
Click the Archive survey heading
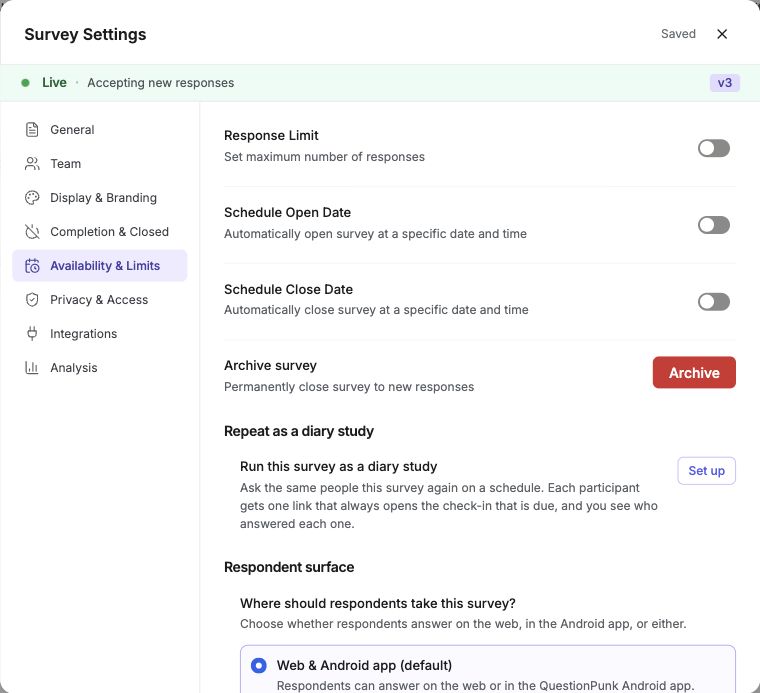pyautogui.click(x=270, y=365)
